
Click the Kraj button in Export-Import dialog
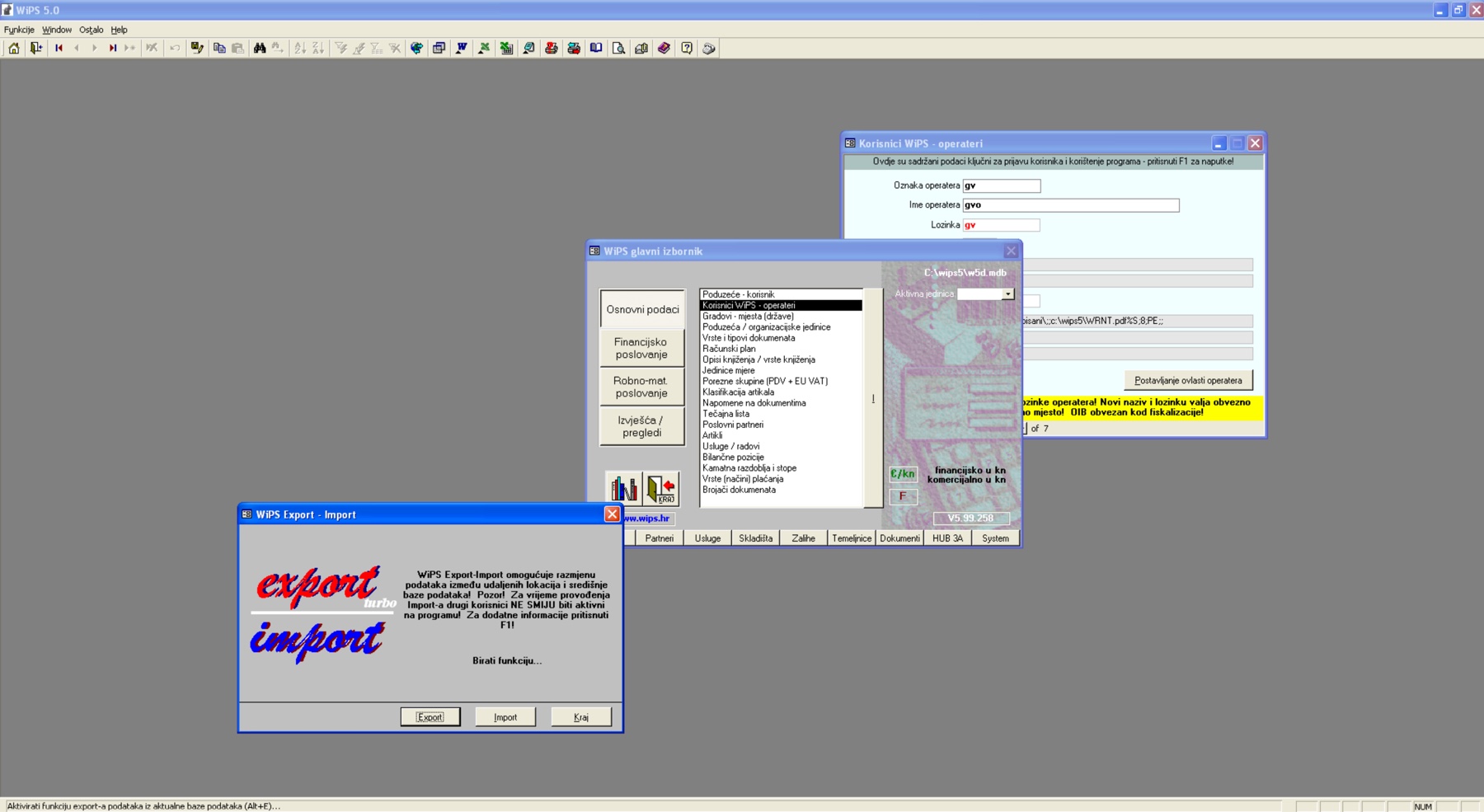pyautogui.click(x=581, y=717)
